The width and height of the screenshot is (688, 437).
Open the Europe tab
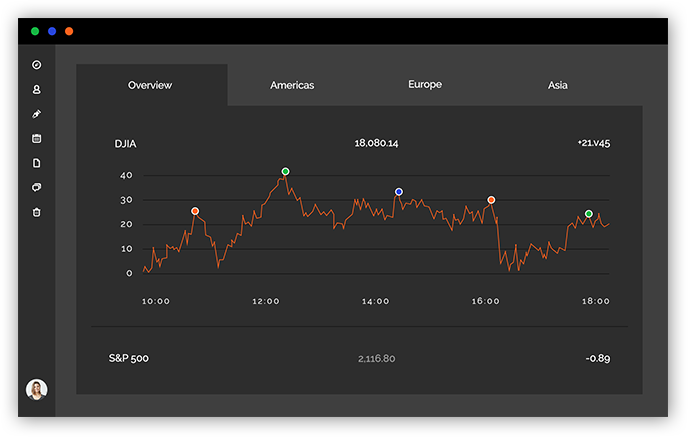425,85
